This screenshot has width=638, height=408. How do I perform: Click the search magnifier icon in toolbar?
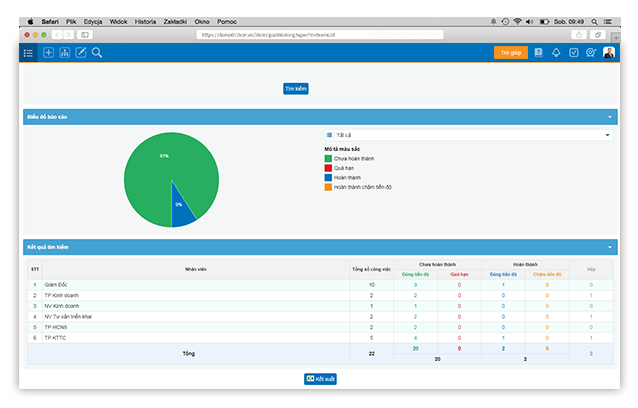pyautogui.click(x=97, y=53)
